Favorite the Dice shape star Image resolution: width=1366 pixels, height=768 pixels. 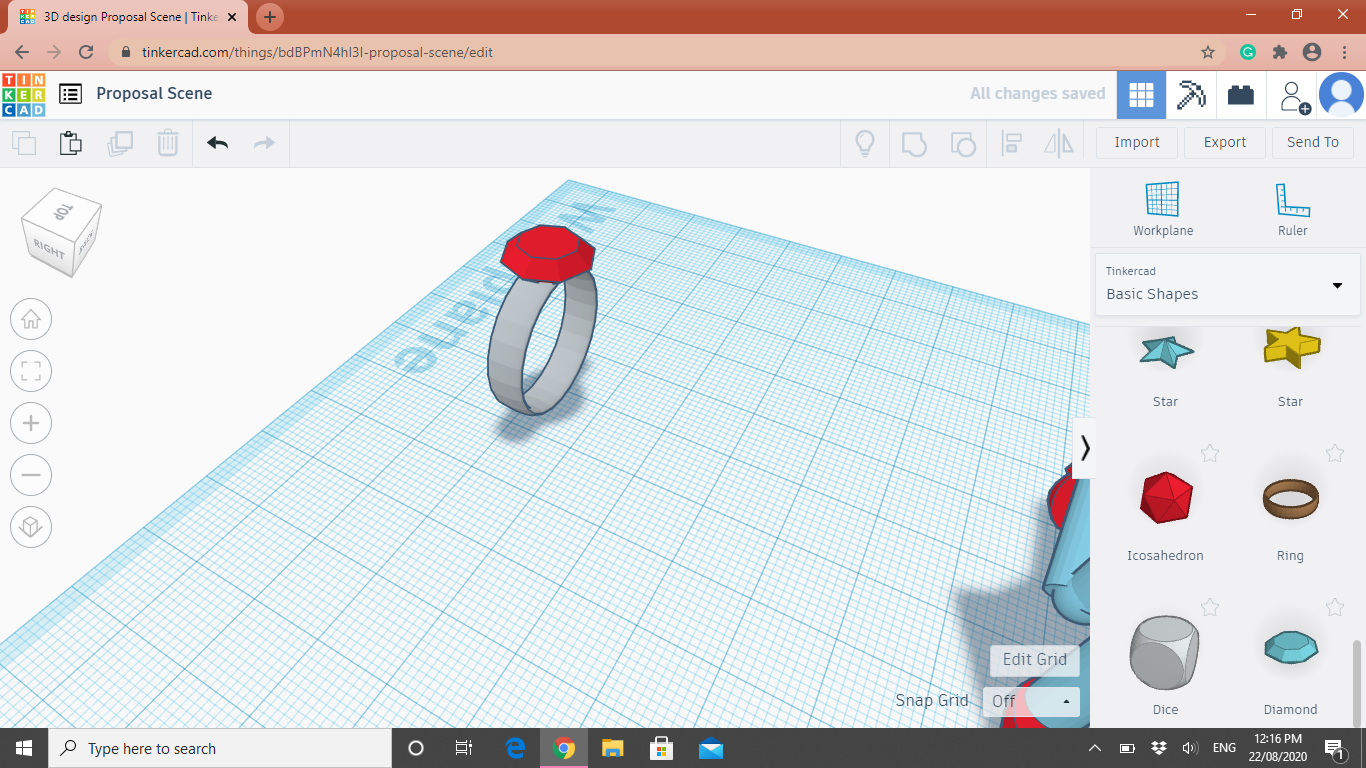click(x=1210, y=607)
